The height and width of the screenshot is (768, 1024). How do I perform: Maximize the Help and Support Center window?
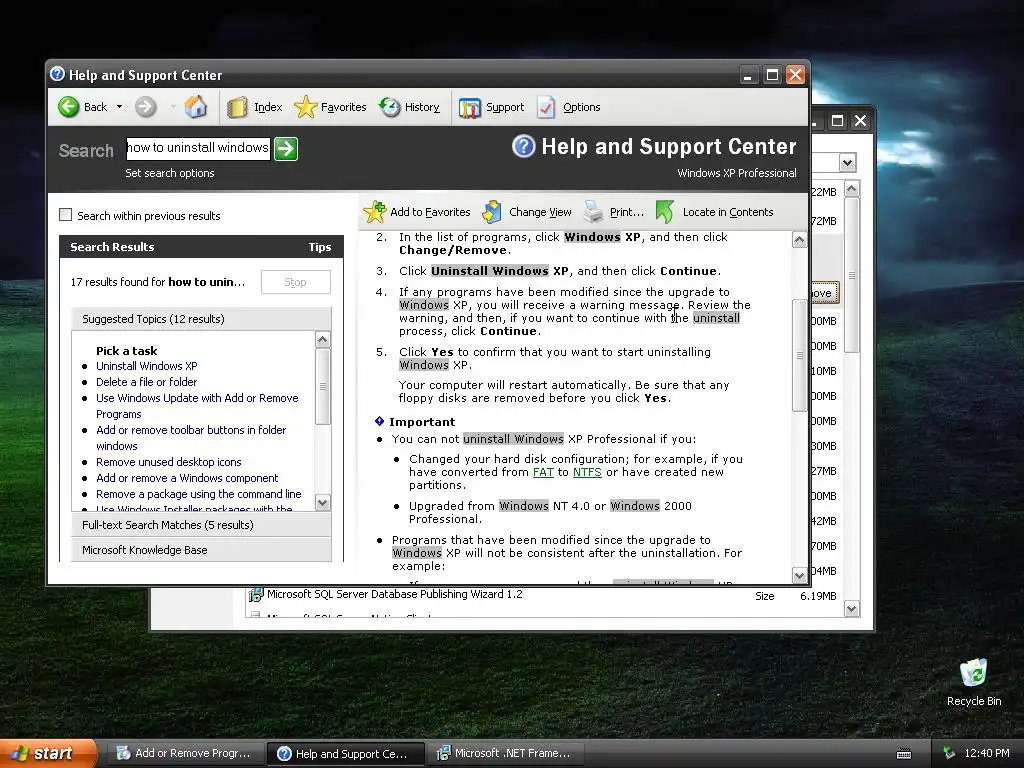pyautogui.click(x=772, y=75)
